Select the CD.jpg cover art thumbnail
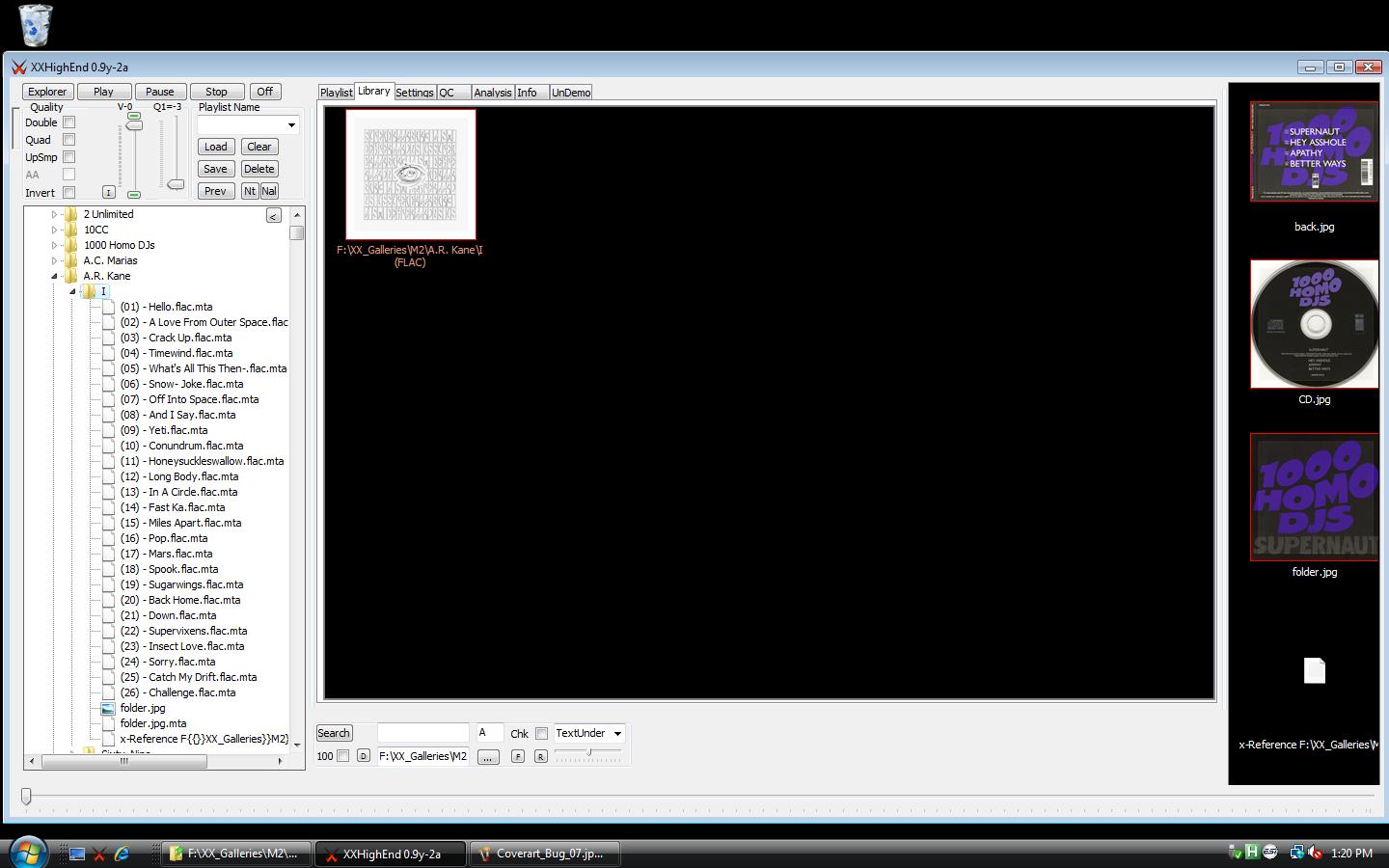The width and height of the screenshot is (1389, 868). tap(1315, 324)
